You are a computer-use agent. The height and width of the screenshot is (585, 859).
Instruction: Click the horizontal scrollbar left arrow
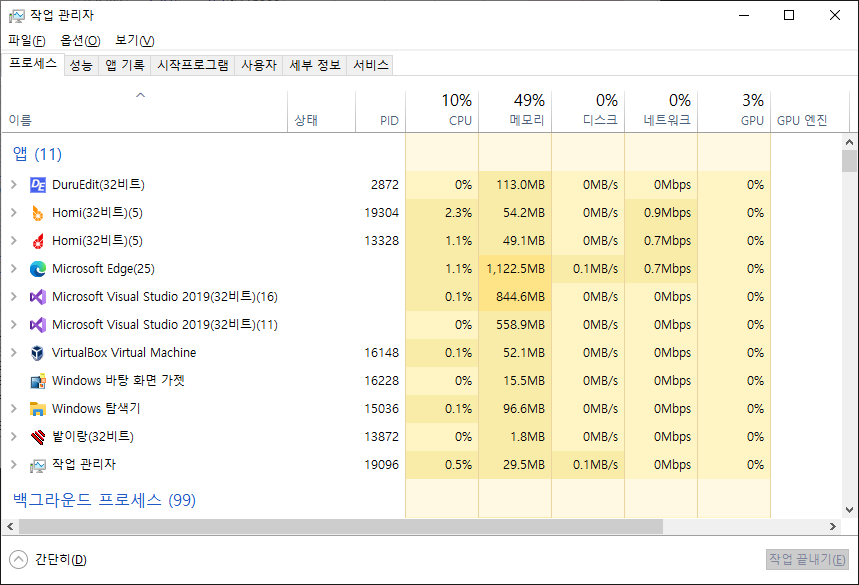[x=10, y=526]
